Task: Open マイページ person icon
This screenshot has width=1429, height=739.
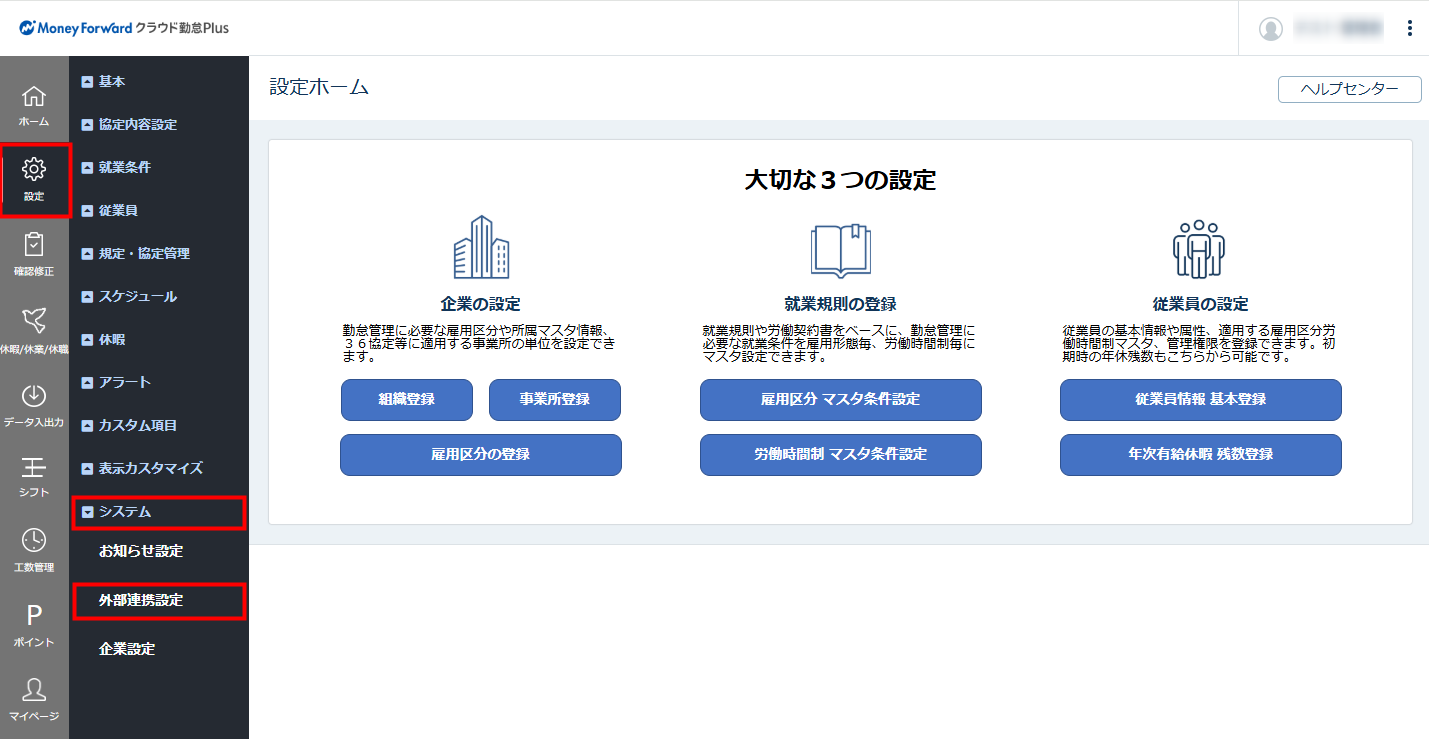Action: [x=34, y=691]
